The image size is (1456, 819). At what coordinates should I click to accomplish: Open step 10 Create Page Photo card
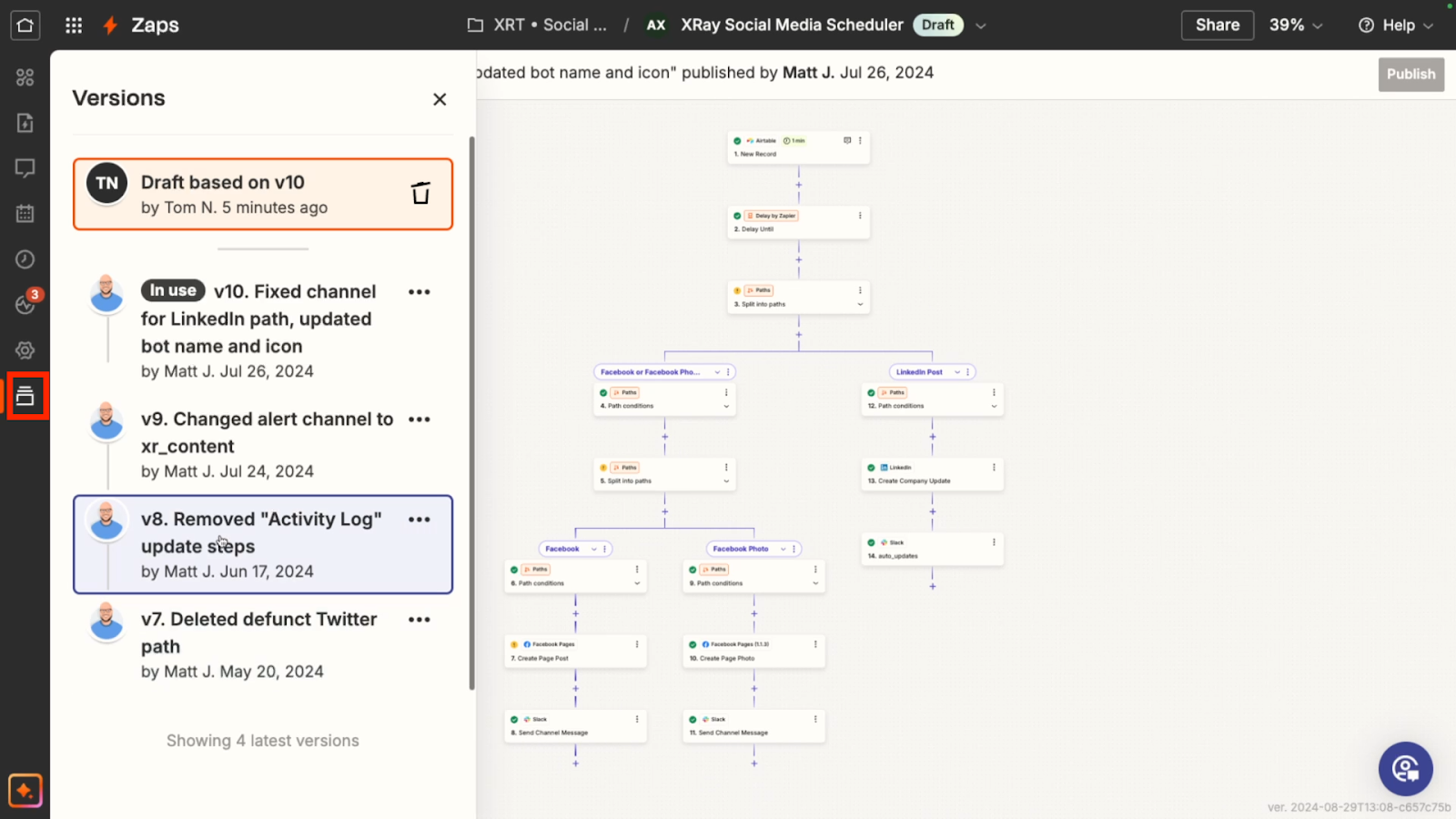tap(753, 651)
